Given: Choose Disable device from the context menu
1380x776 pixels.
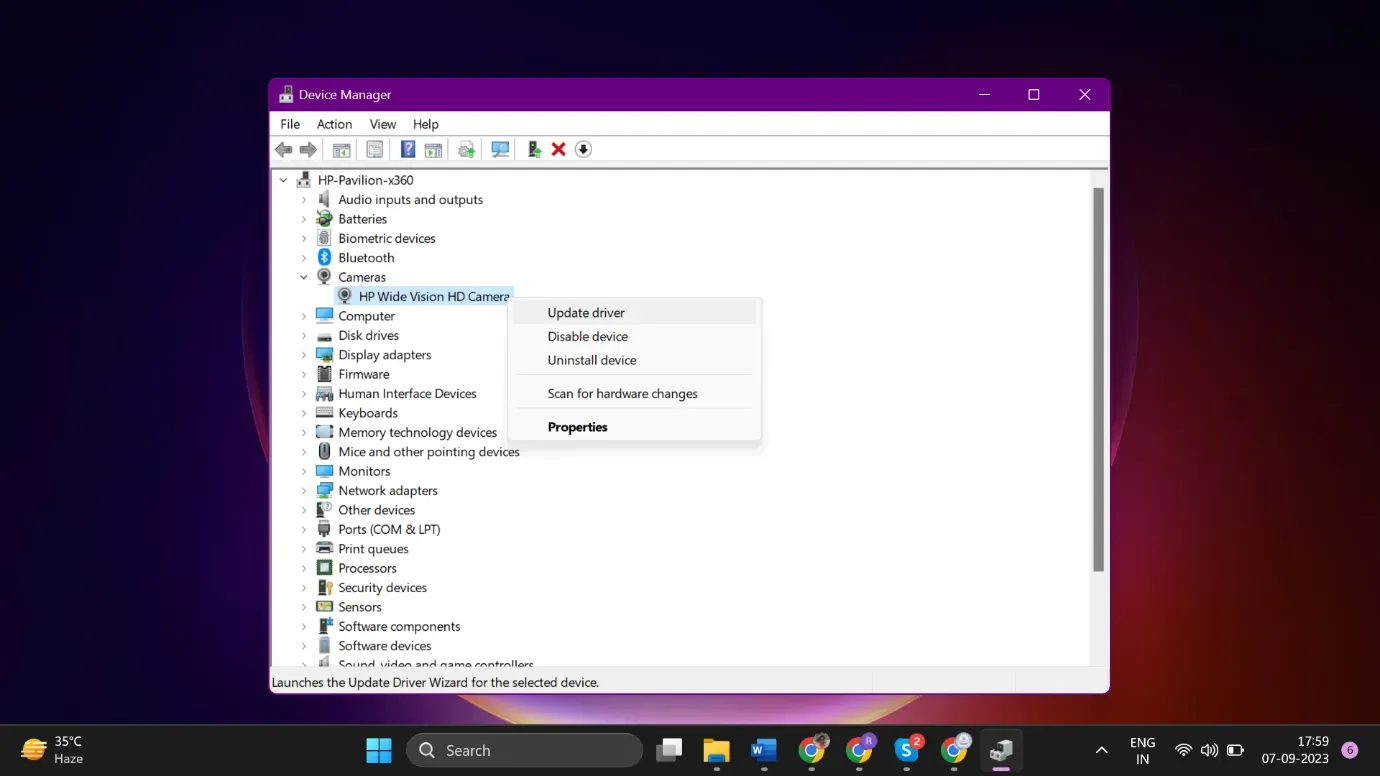Looking at the screenshot, I should point(634,336).
